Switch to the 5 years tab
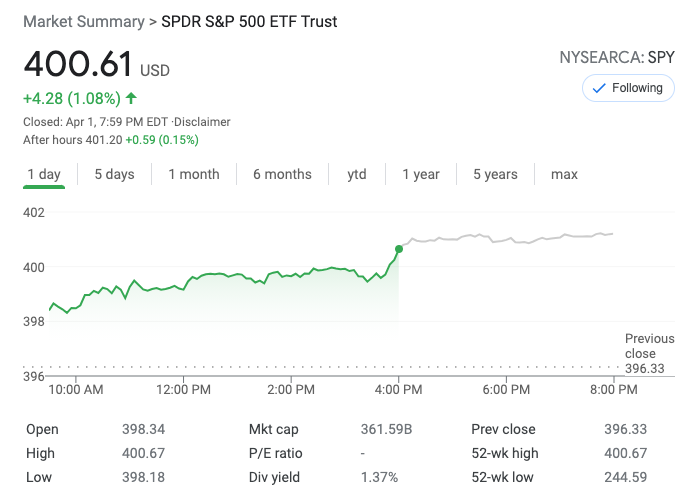Screen dimensions: 694x498 [495, 174]
